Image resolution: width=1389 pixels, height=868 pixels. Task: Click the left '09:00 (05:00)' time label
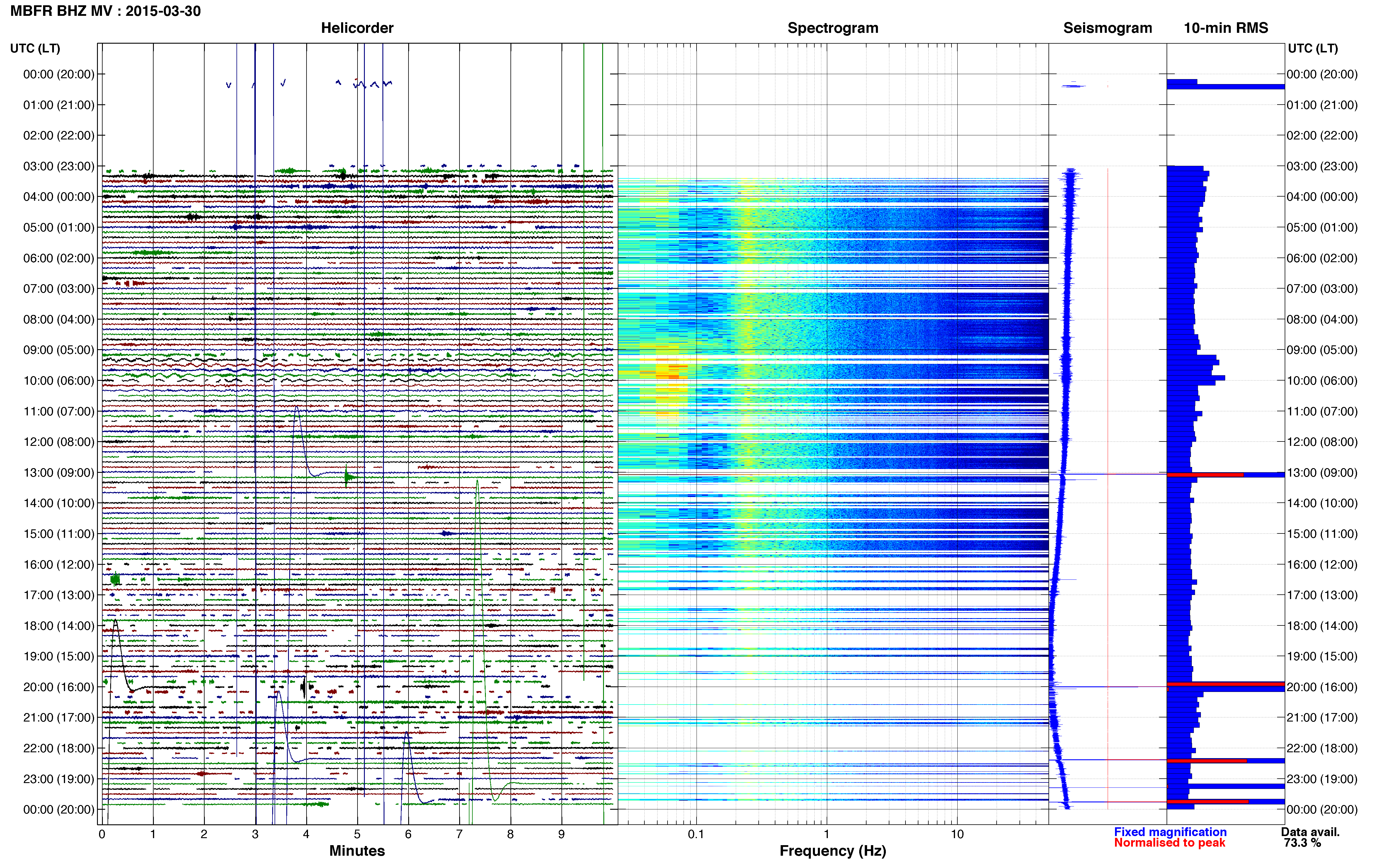click(x=59, y=349)
